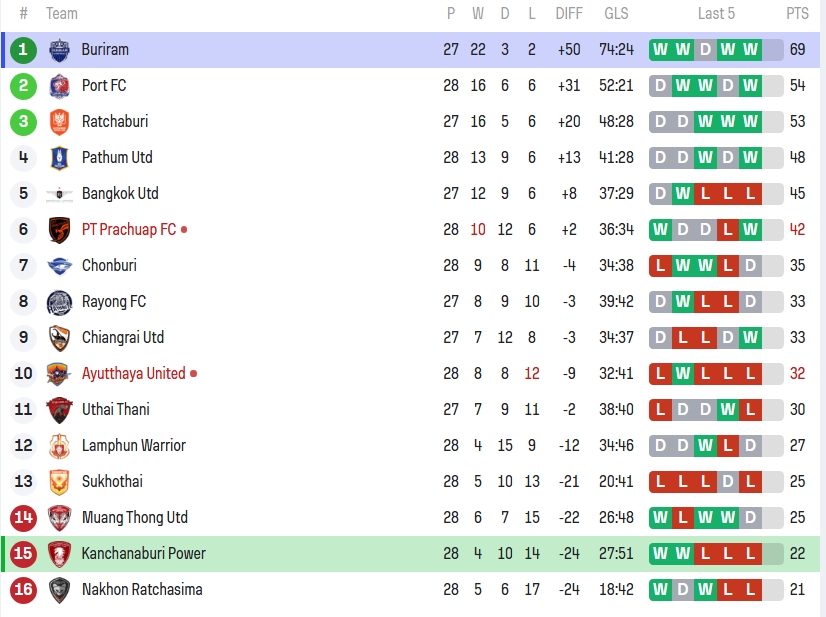Image resolution: width=826 pixels, height=617 pixels.
Task: Click the Muang Thong Utd badge
Action: point(59,517)
